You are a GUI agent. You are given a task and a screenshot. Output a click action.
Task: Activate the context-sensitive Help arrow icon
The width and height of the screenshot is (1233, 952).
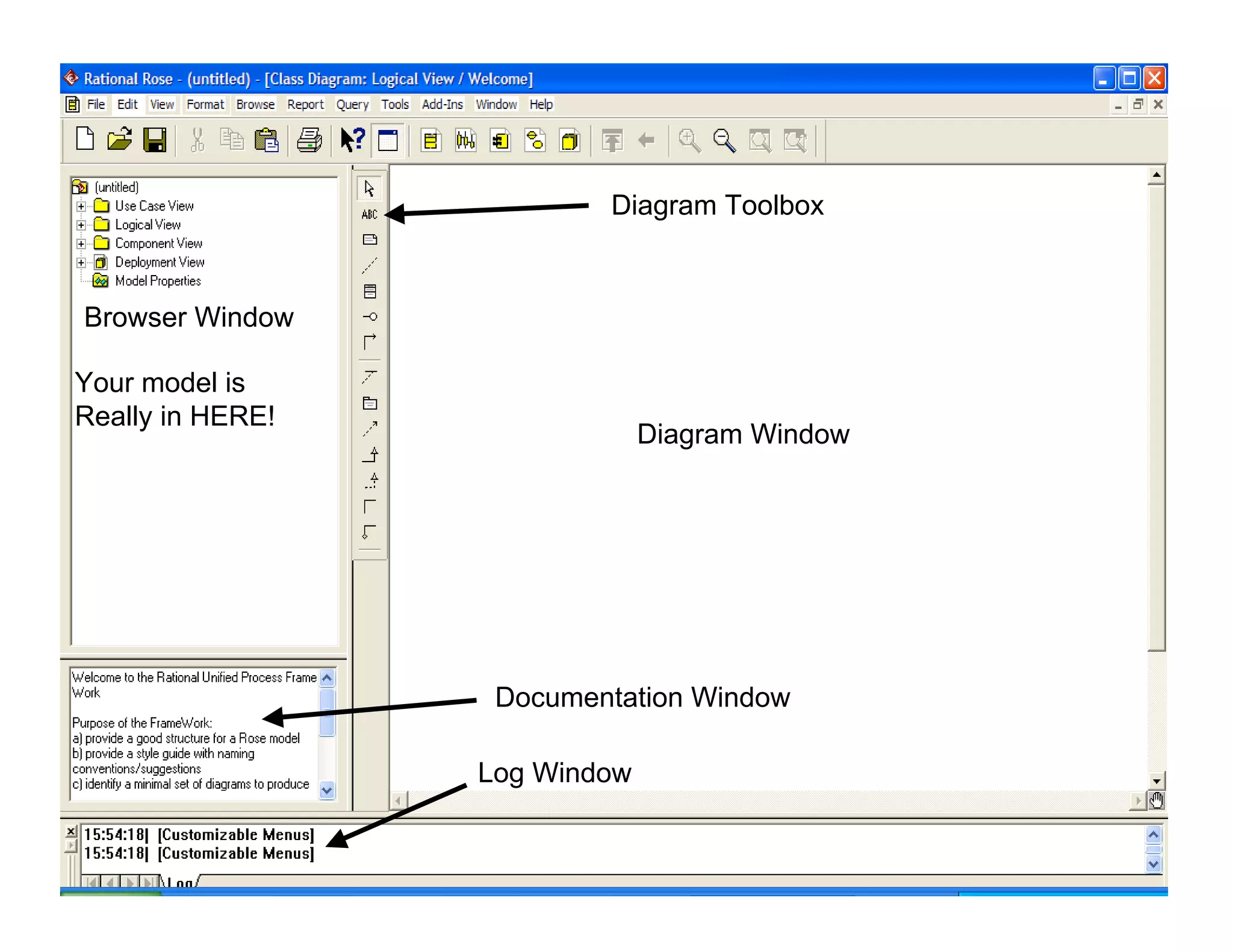coord(352,140)
